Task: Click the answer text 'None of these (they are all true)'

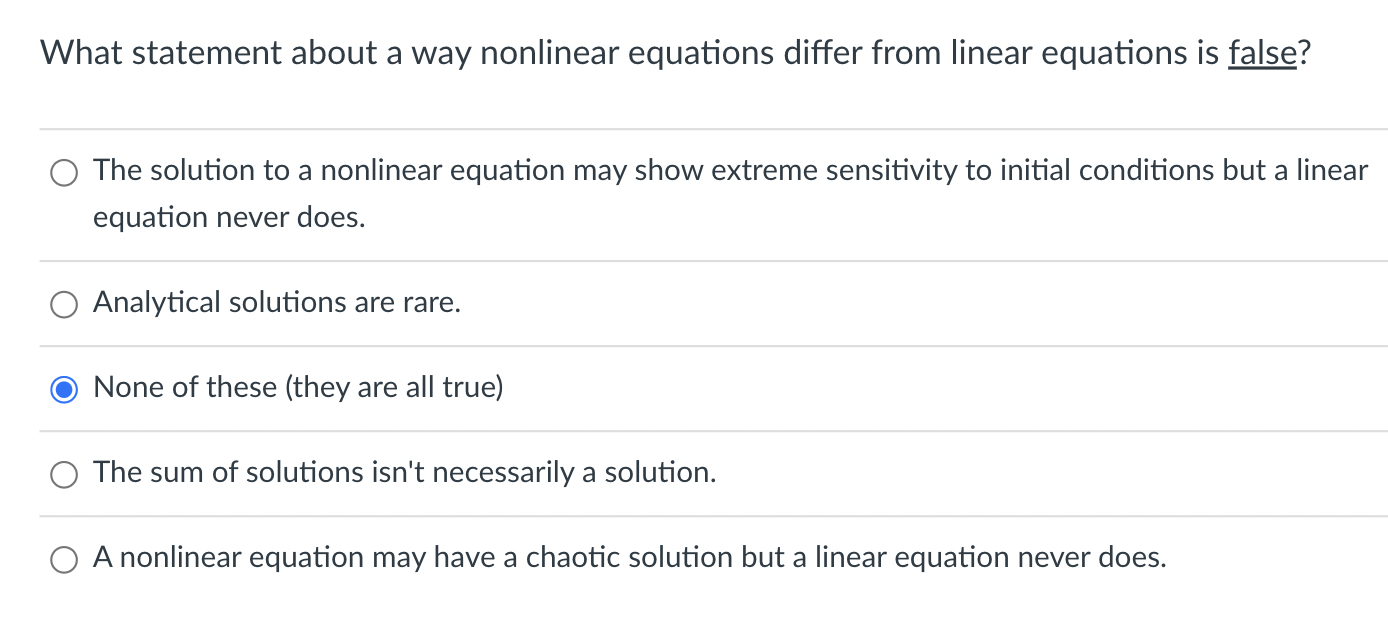Action: pos(297,388)
